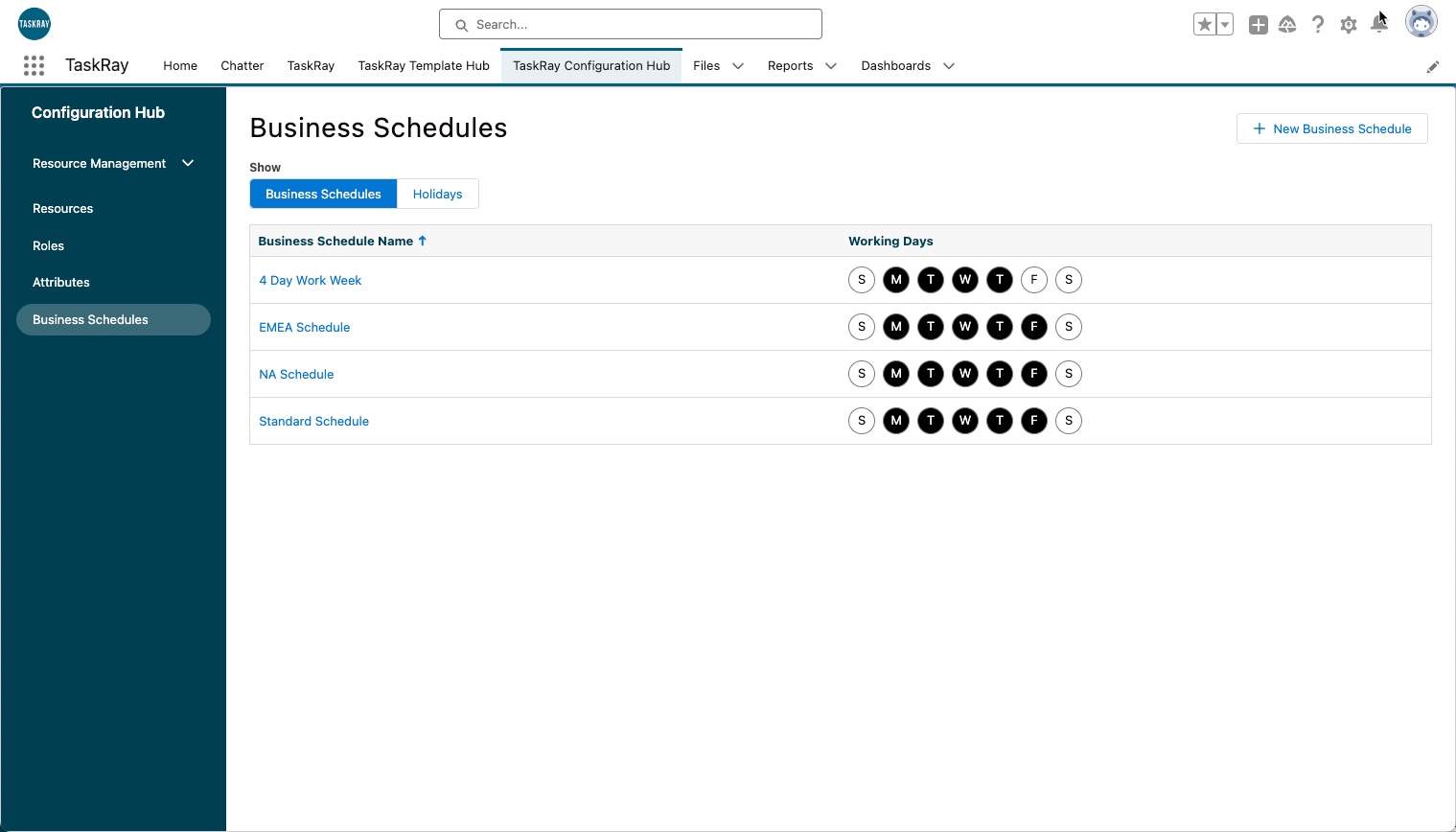Open the Reports tab
The width and height of the screenshot is (1456, 832).
pos(790,66)
